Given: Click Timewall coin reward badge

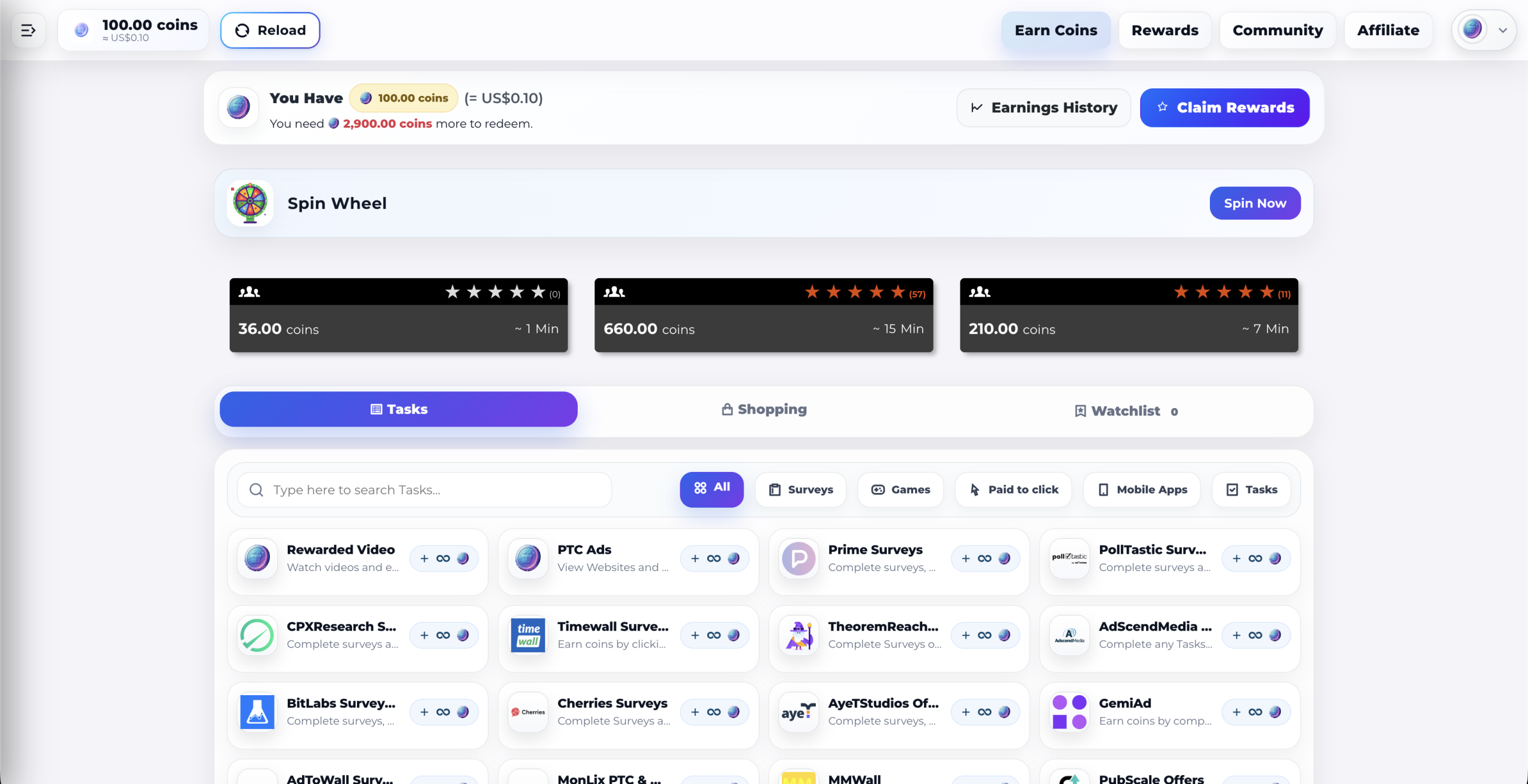Looking at the screenshot, I should click(x=715, y=635).
